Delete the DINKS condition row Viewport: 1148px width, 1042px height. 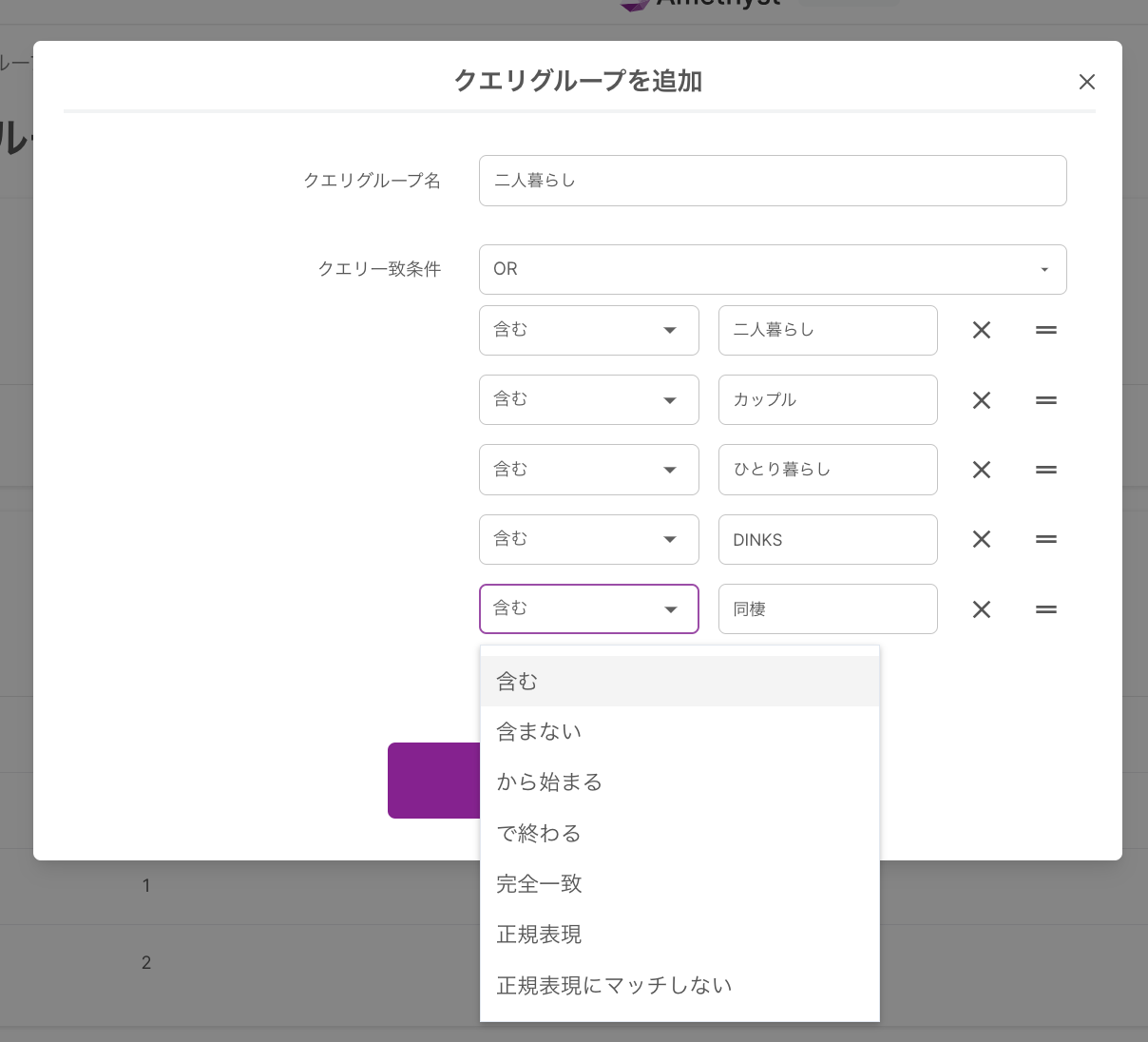click(982, 539)
